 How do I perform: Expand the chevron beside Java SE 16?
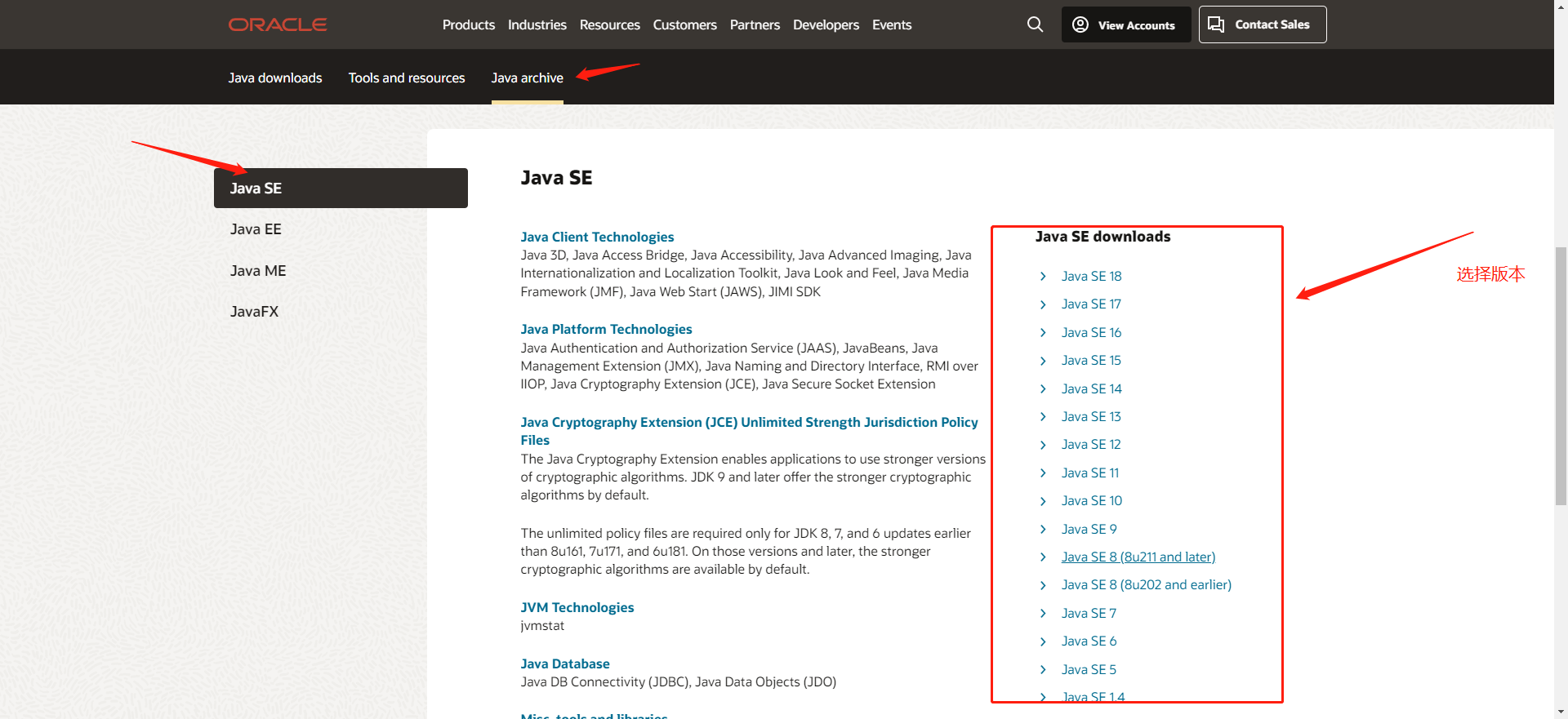(x=1043, y=333)
